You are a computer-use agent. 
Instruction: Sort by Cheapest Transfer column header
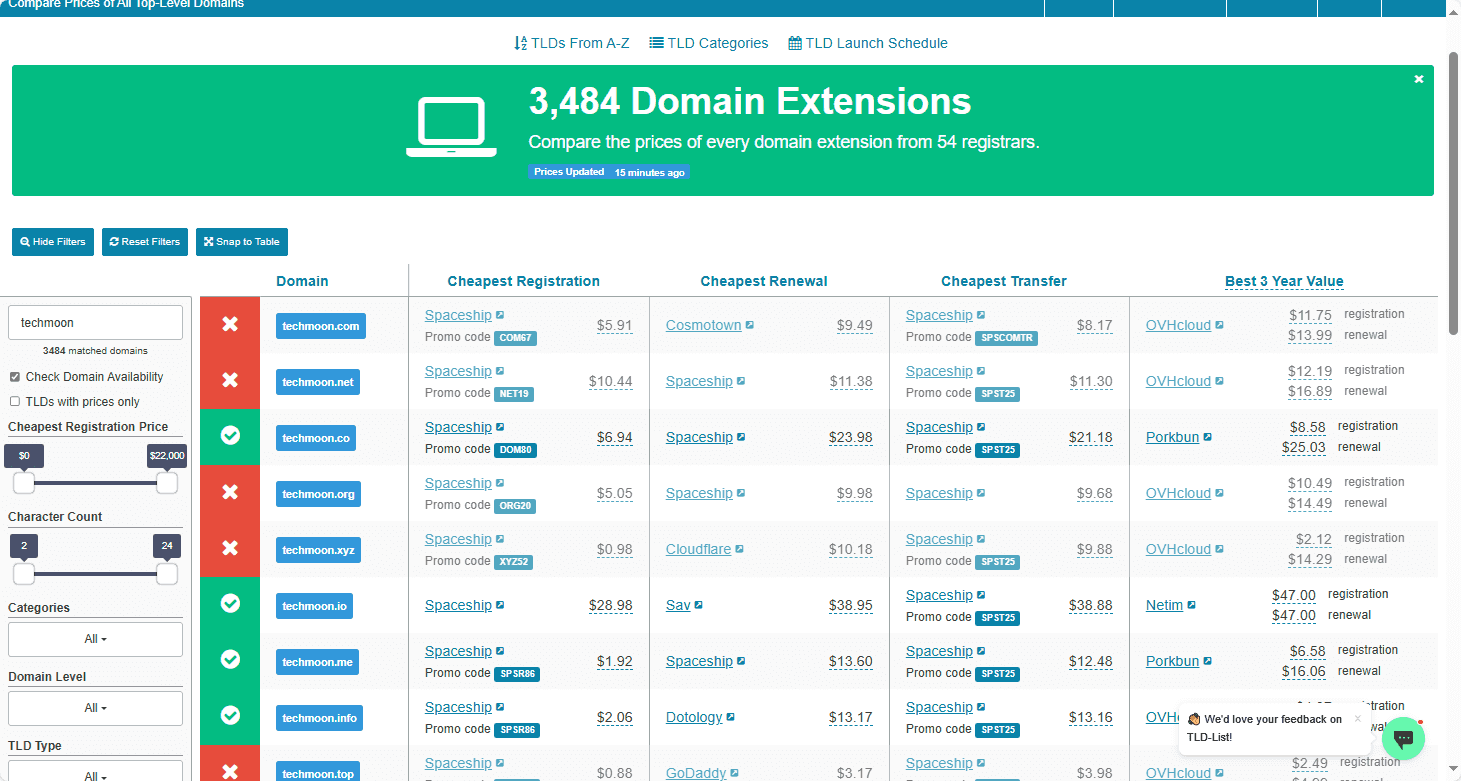click(x=1004, y=281)
